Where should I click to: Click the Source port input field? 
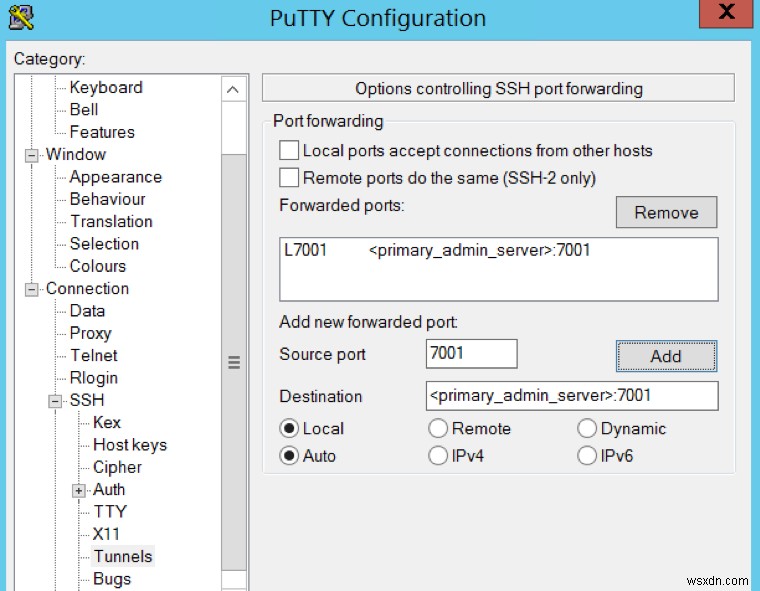point(471,353)
